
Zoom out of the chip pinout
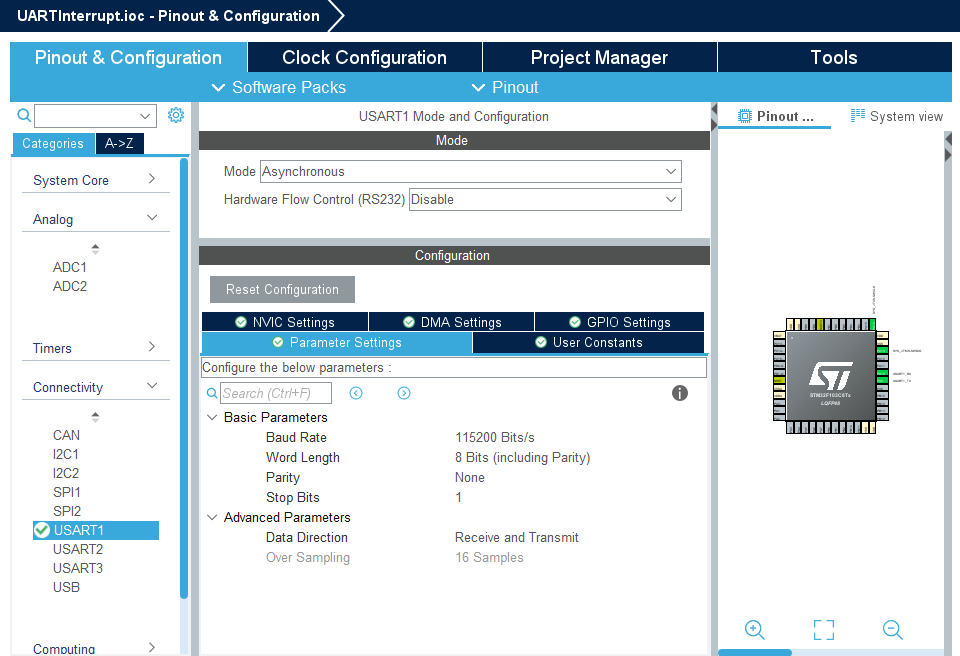click(x=893, y=630)
